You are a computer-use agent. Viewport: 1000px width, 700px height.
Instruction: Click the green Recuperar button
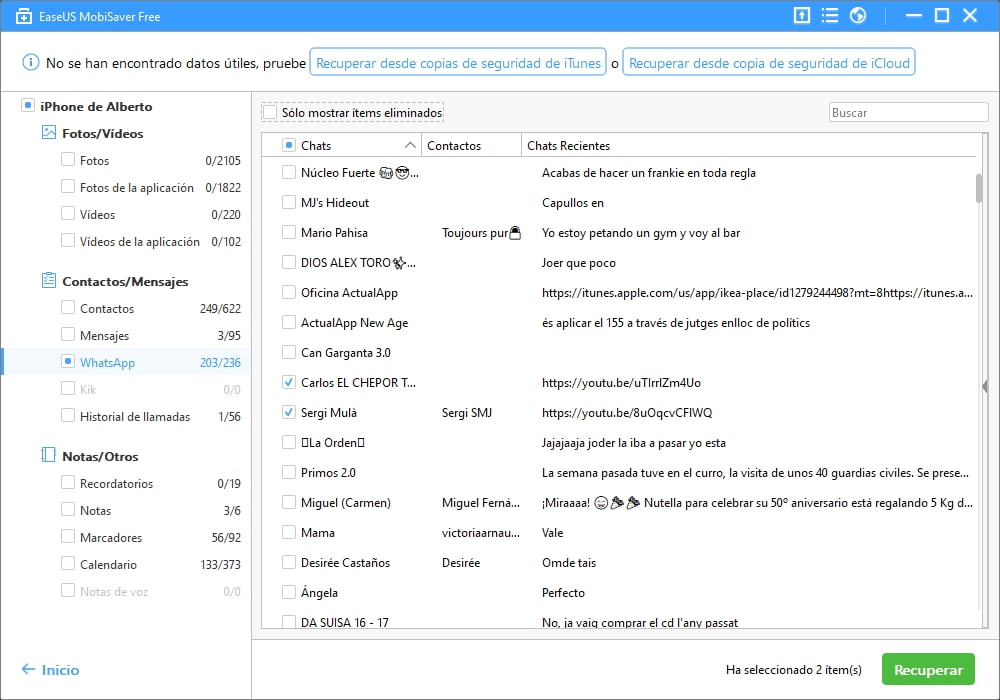tap(928, 669)
